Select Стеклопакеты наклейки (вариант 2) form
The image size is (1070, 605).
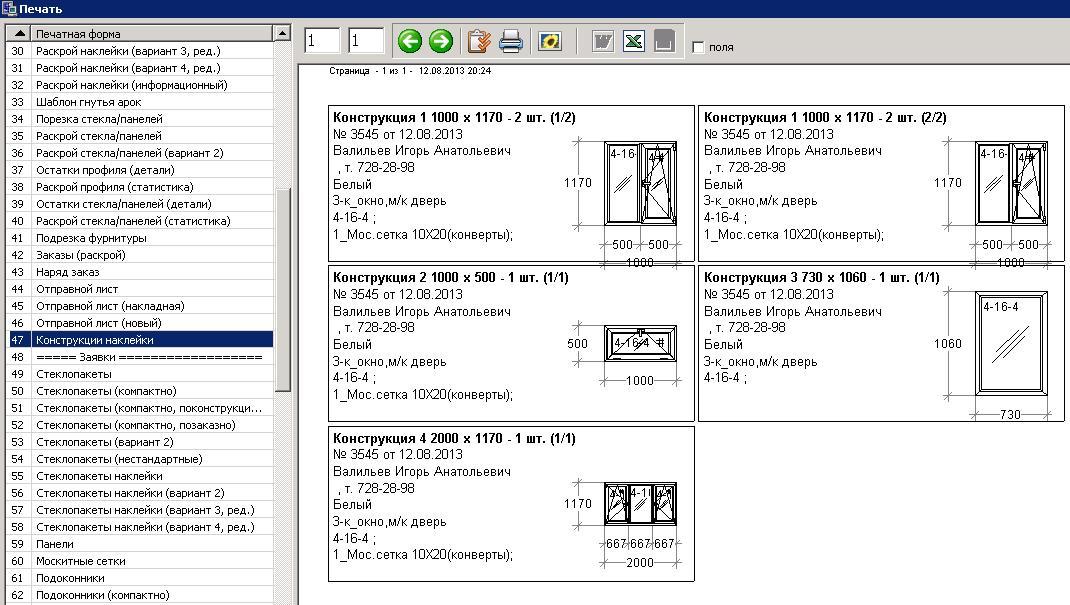click(140, 493)
